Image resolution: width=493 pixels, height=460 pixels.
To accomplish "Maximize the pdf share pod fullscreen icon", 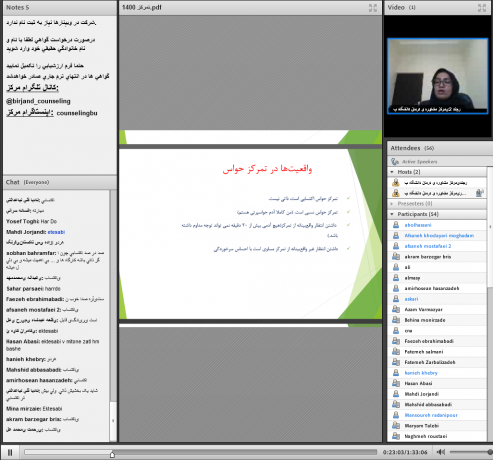I will coord(373,8).
